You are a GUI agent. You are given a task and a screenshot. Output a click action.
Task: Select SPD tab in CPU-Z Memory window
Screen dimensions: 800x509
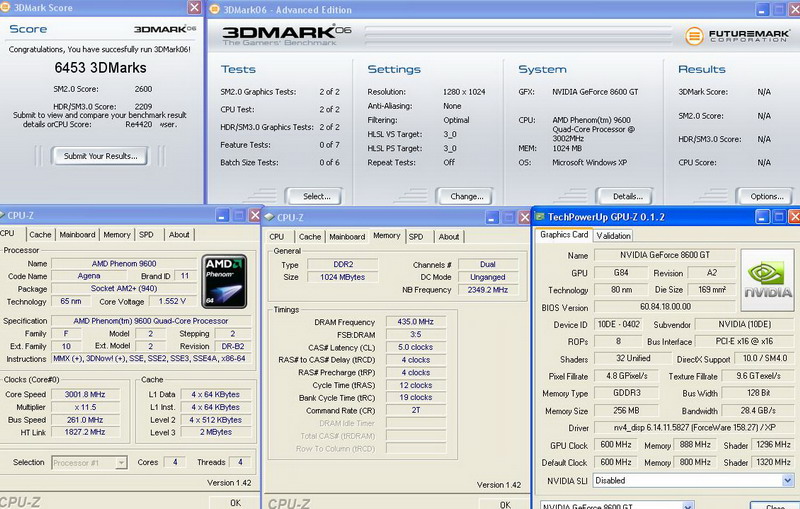(x=416, y=237)
